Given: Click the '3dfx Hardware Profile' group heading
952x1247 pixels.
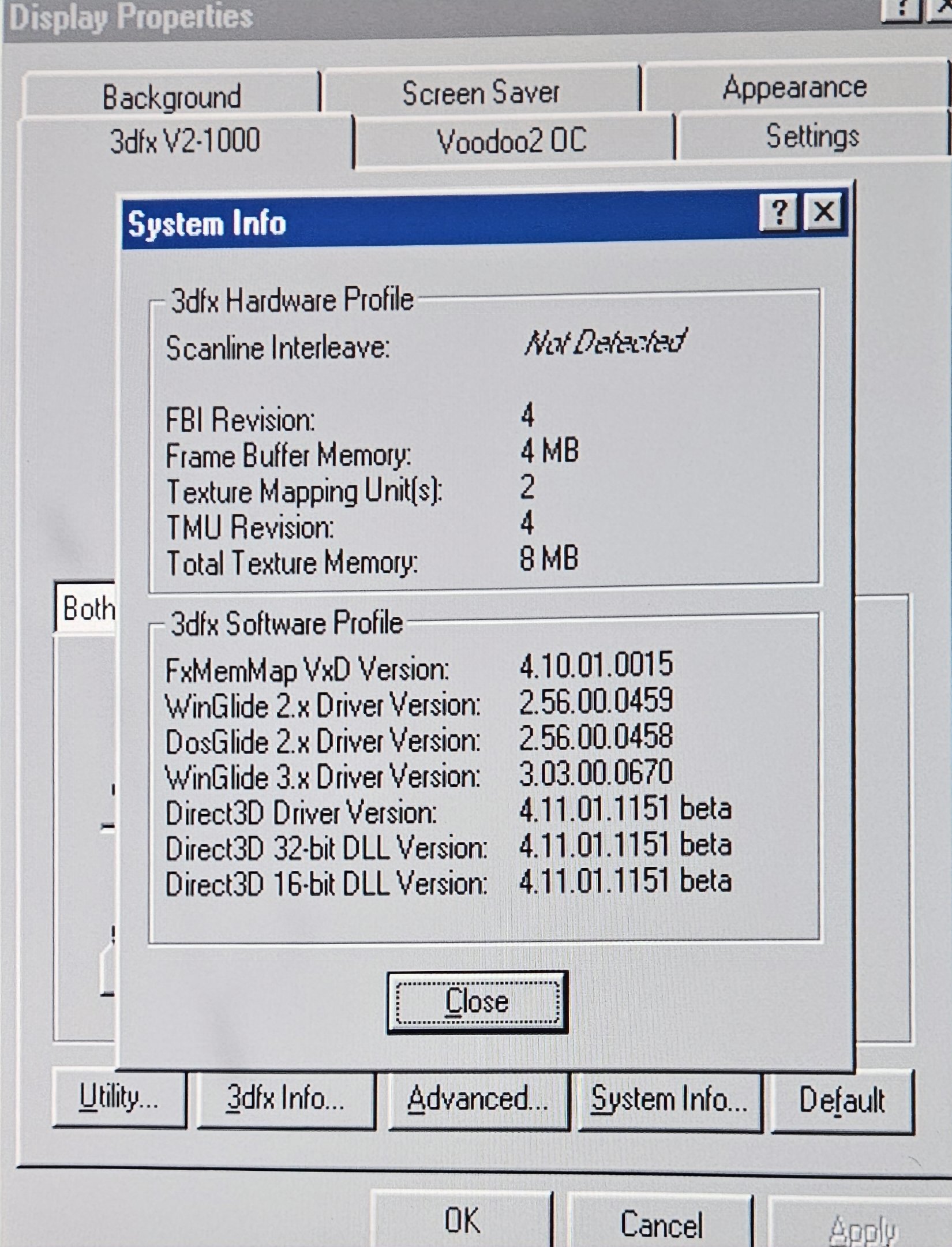Looking at the screenshot, I should (x=293, y=301).
